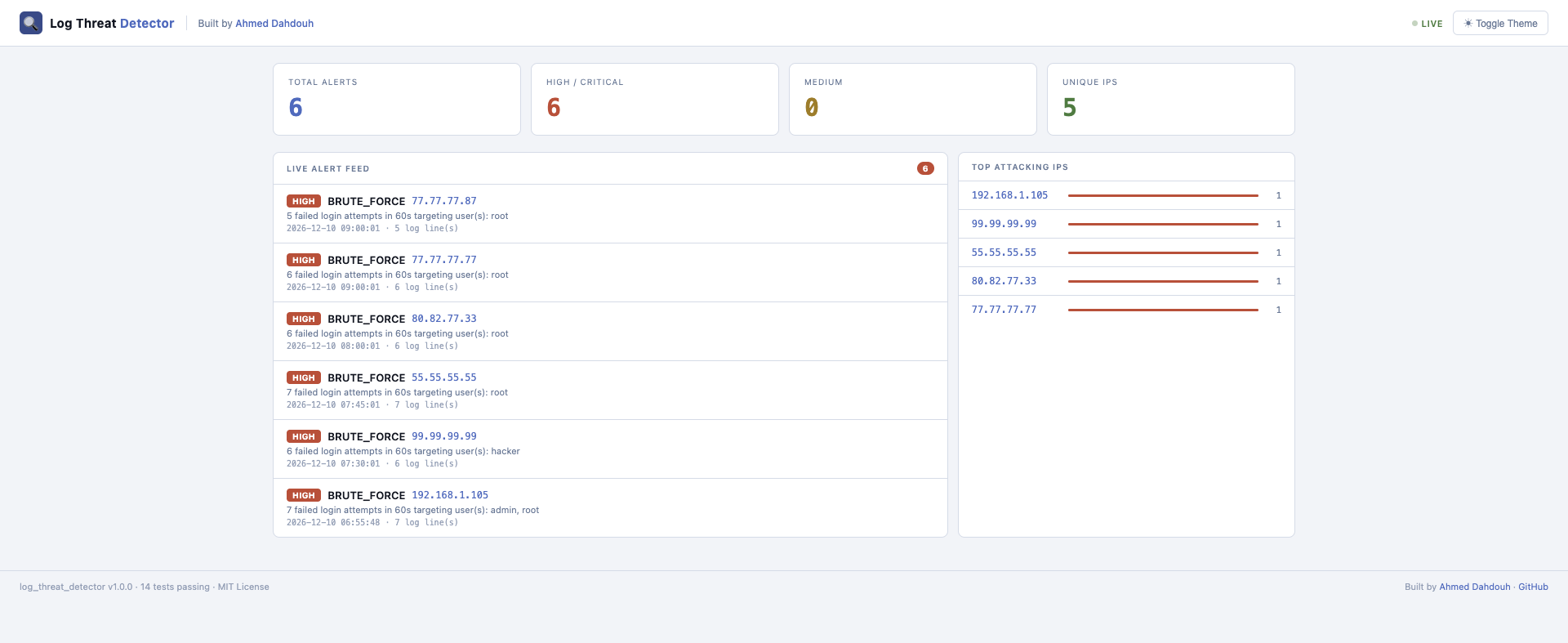Viewport: 1568px width, 643px height.
Task: Select the Unique IPs card
Action: point(1171,99)
